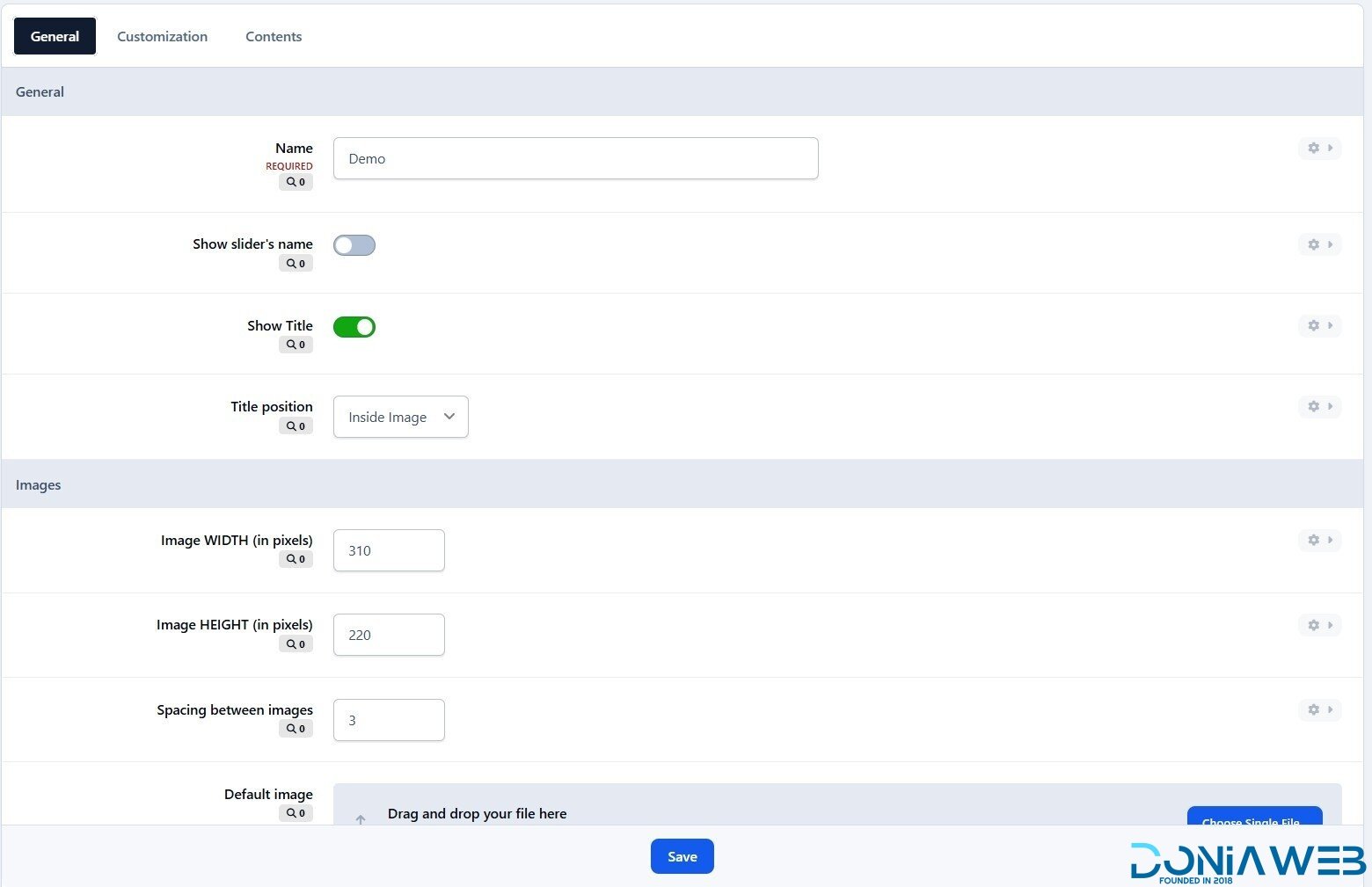The height and width of the screenshot is (887, 1372).
Task: Click the Choose Single File button
Action: pyautogui.click(x=1254, y=817)
